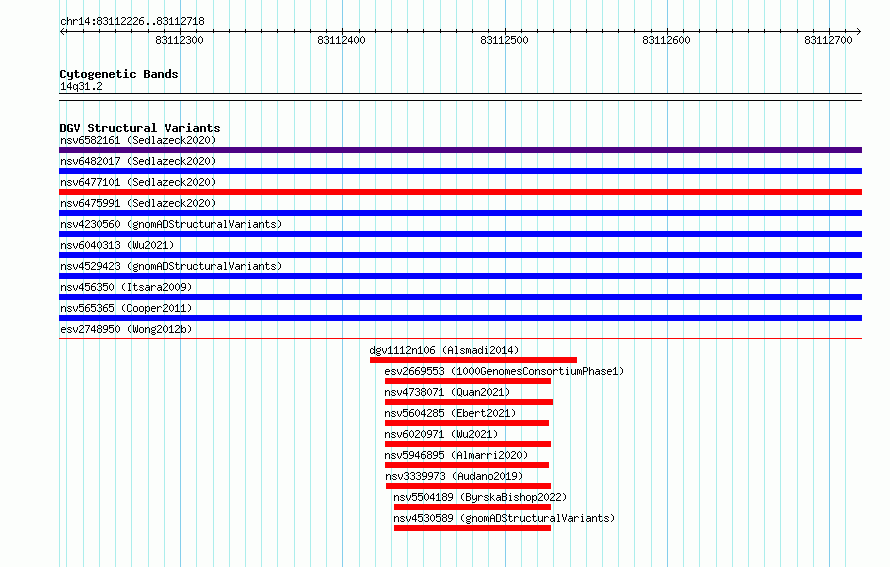The image size is (890, 567).
Task: Click the nsv6582161 (Sedlazeck2020) label
Action: point(138,140)
